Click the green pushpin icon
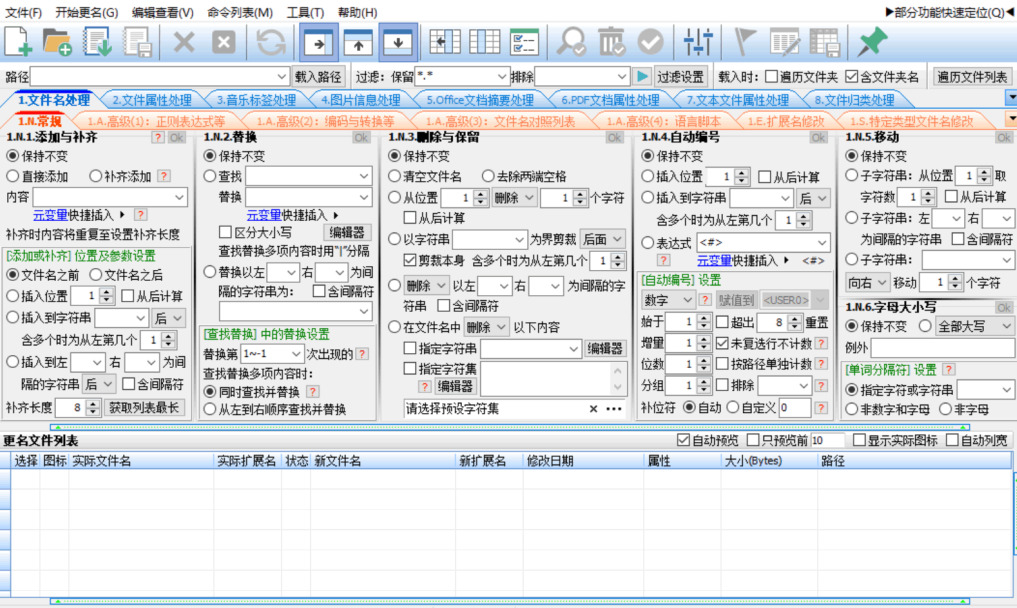This screenshot has width=1017, height=608. coord(873,42)
